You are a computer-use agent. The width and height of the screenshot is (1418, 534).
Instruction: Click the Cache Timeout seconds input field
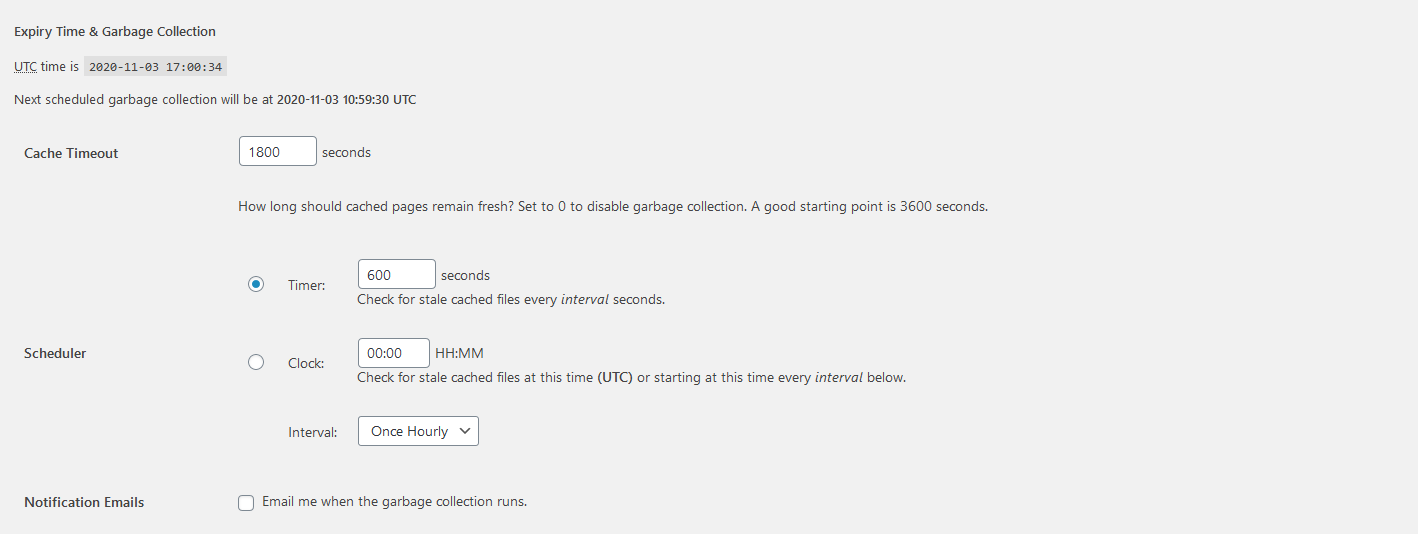(278, 151)
